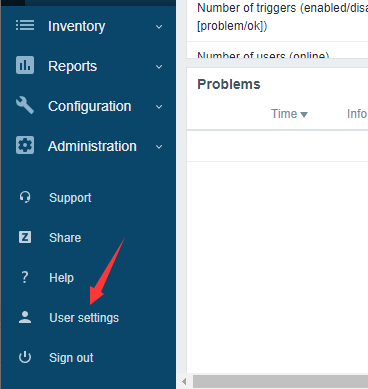Click the Sign out power icon
368x389 pixels.
click(25, 357)
